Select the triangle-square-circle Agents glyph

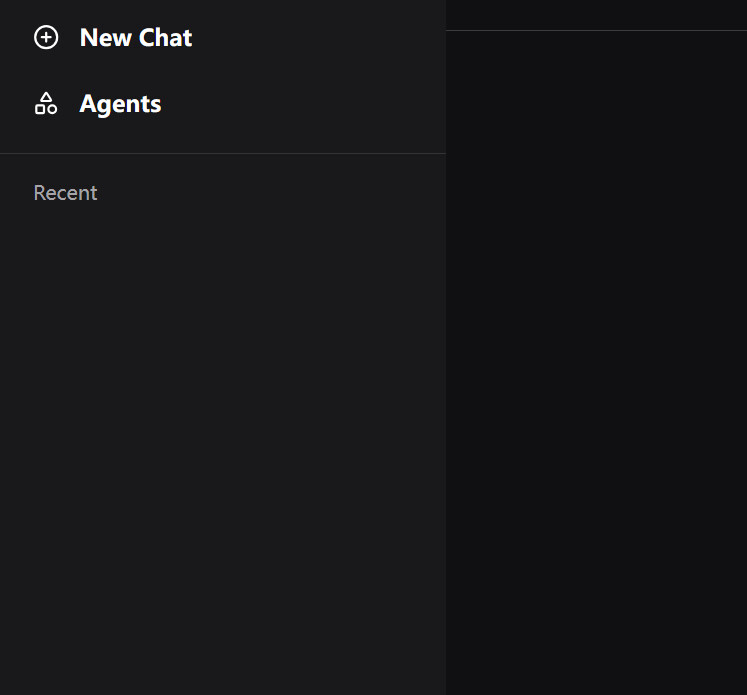point(46,104)
